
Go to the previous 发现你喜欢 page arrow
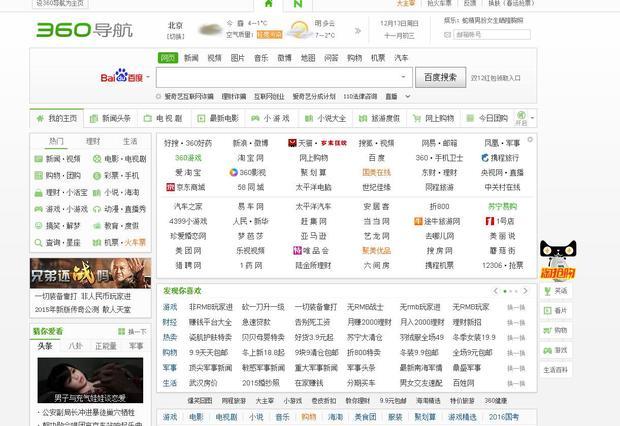tap(495, 291)
